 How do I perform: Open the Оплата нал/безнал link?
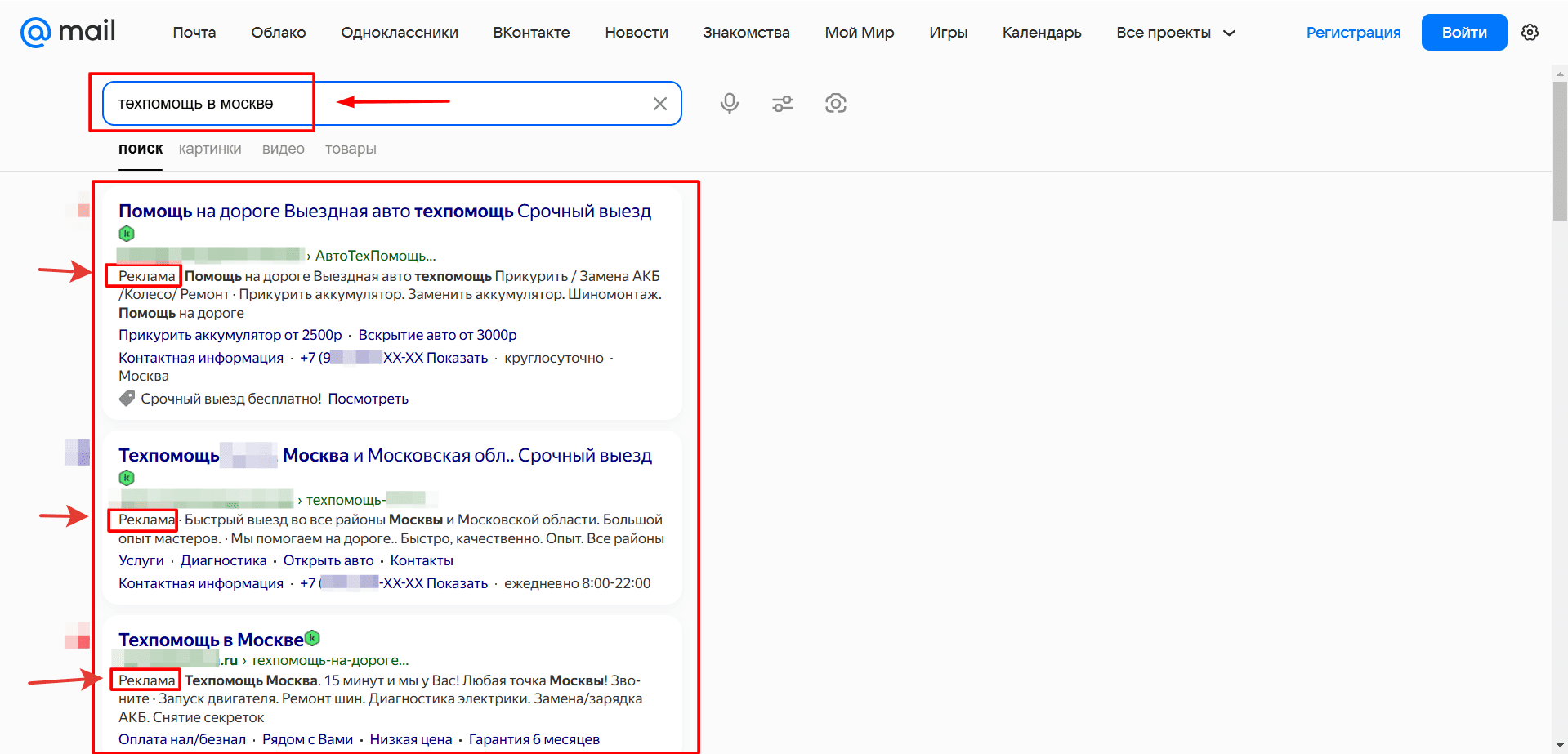click(x=182, y=739)
